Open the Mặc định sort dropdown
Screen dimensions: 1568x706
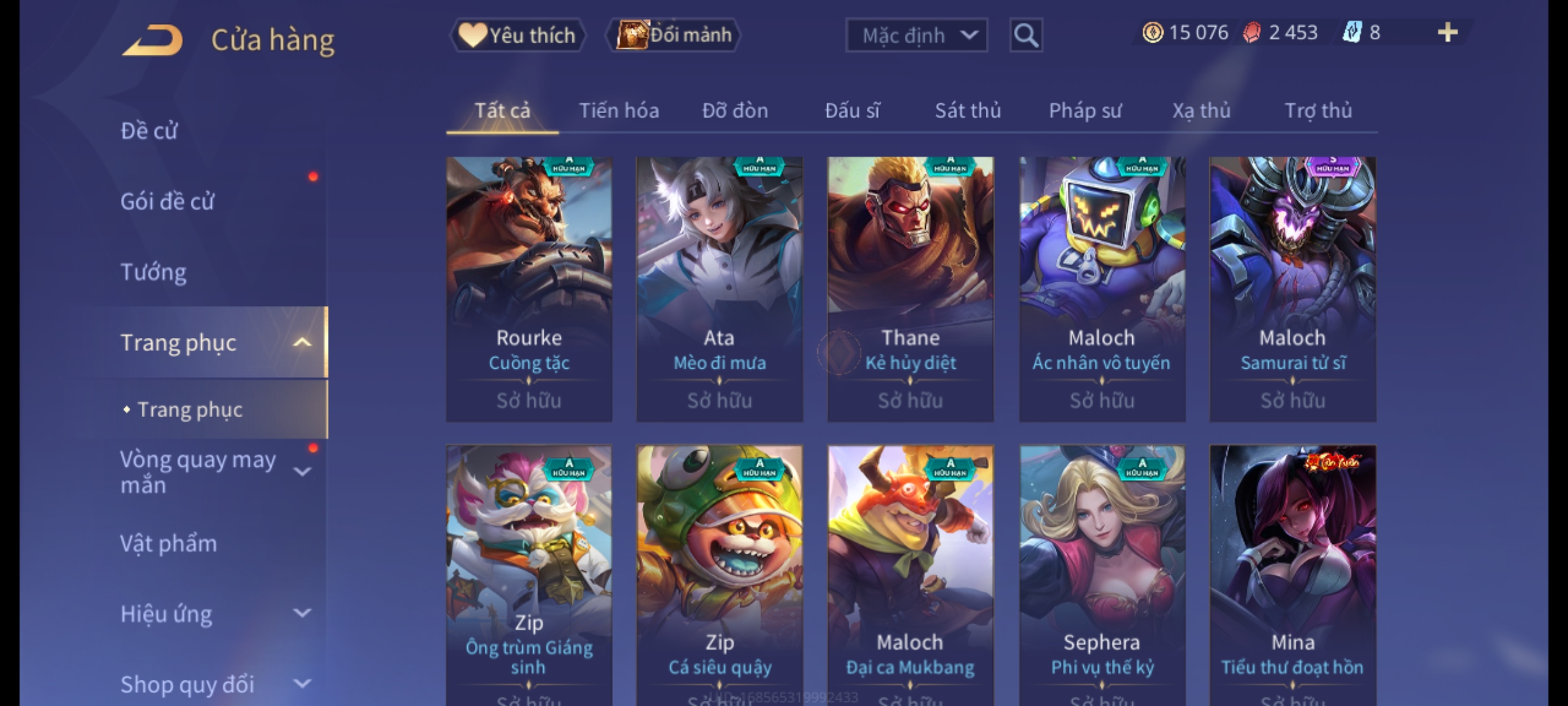coord(916,35)
